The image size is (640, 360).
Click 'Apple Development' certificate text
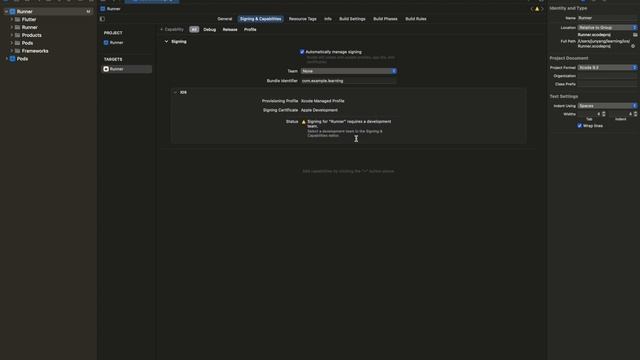[x=319, y=110]
